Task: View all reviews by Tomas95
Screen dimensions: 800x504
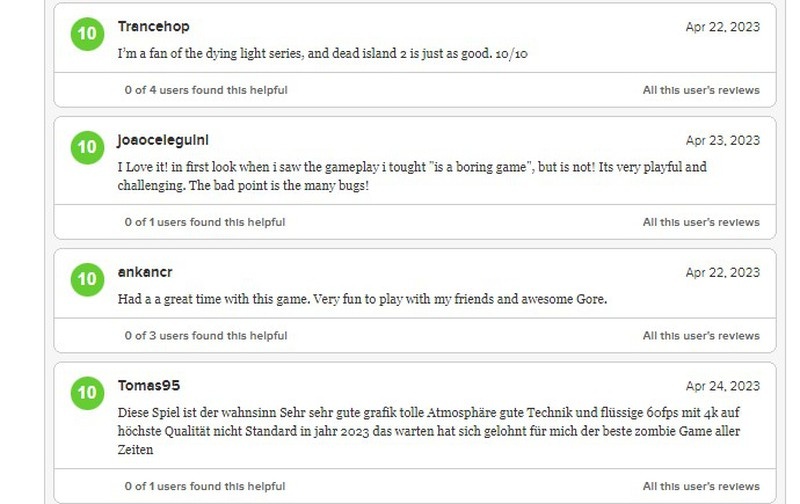Action: 701,486
